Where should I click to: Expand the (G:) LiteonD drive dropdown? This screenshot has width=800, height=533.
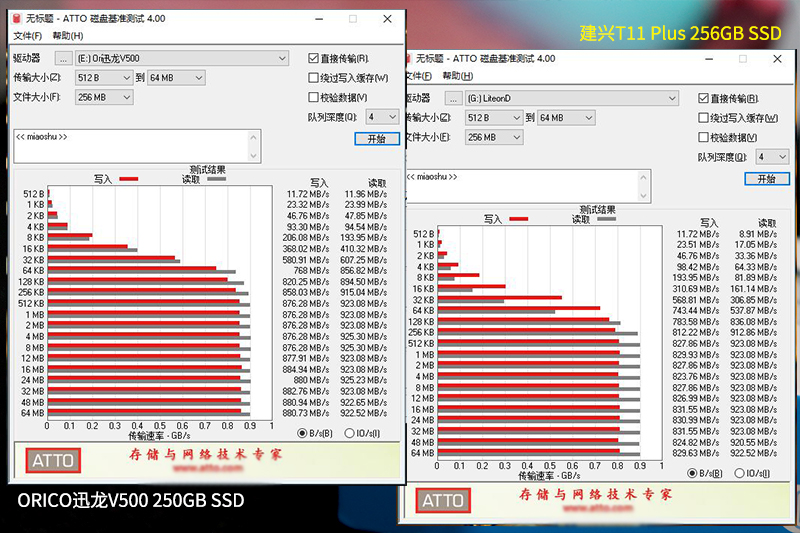672,98
